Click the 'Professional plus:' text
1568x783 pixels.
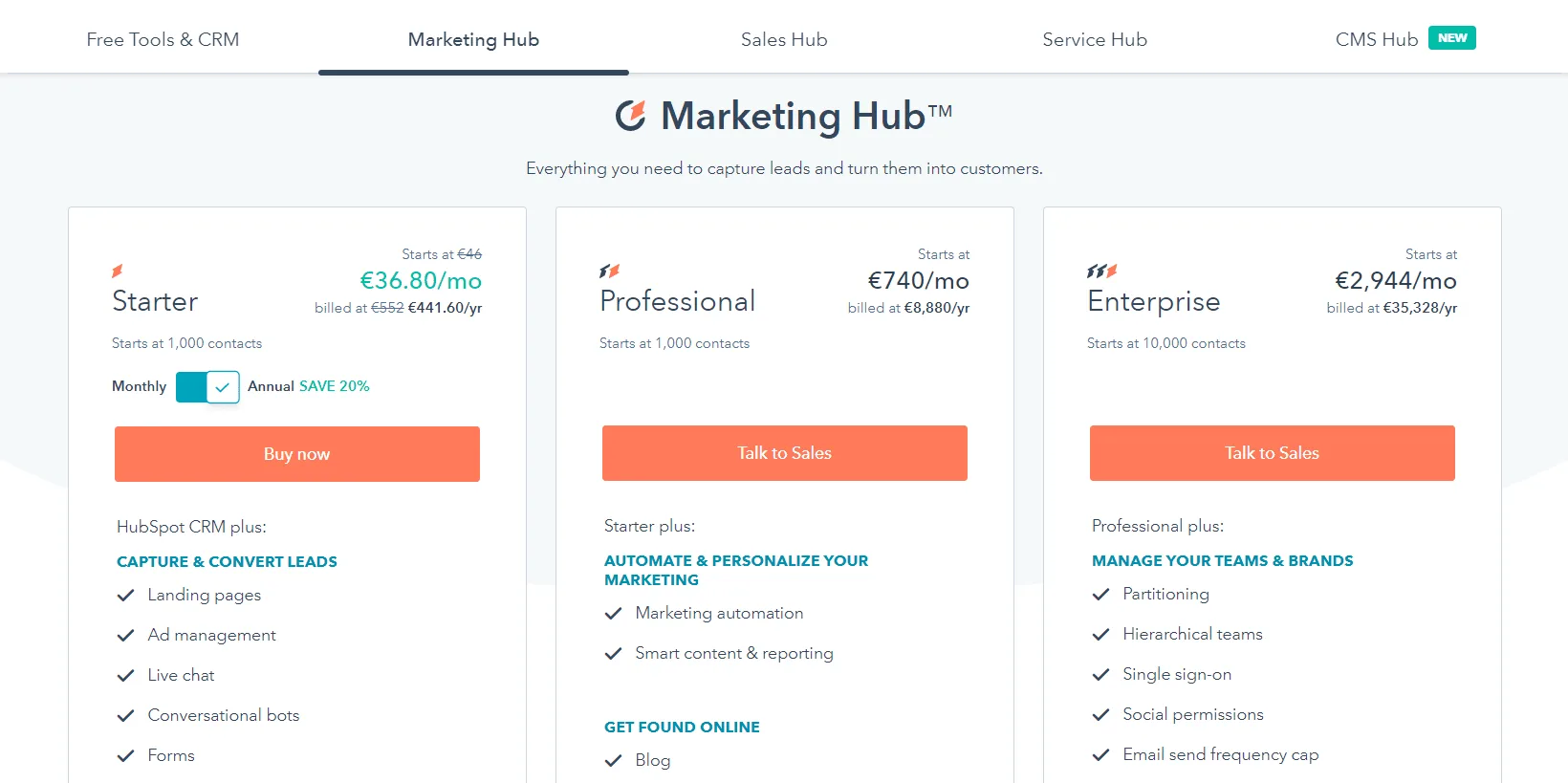[x=1158, y=526]
